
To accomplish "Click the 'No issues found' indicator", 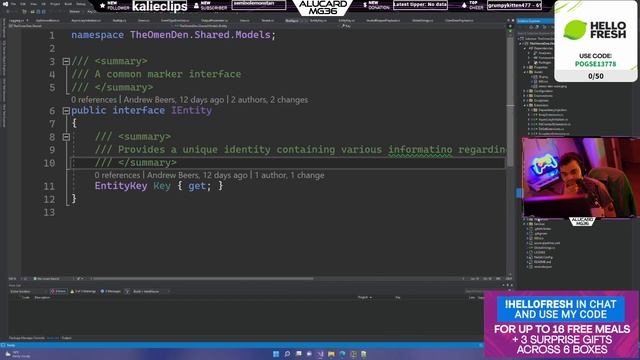I will coord(47,279).
